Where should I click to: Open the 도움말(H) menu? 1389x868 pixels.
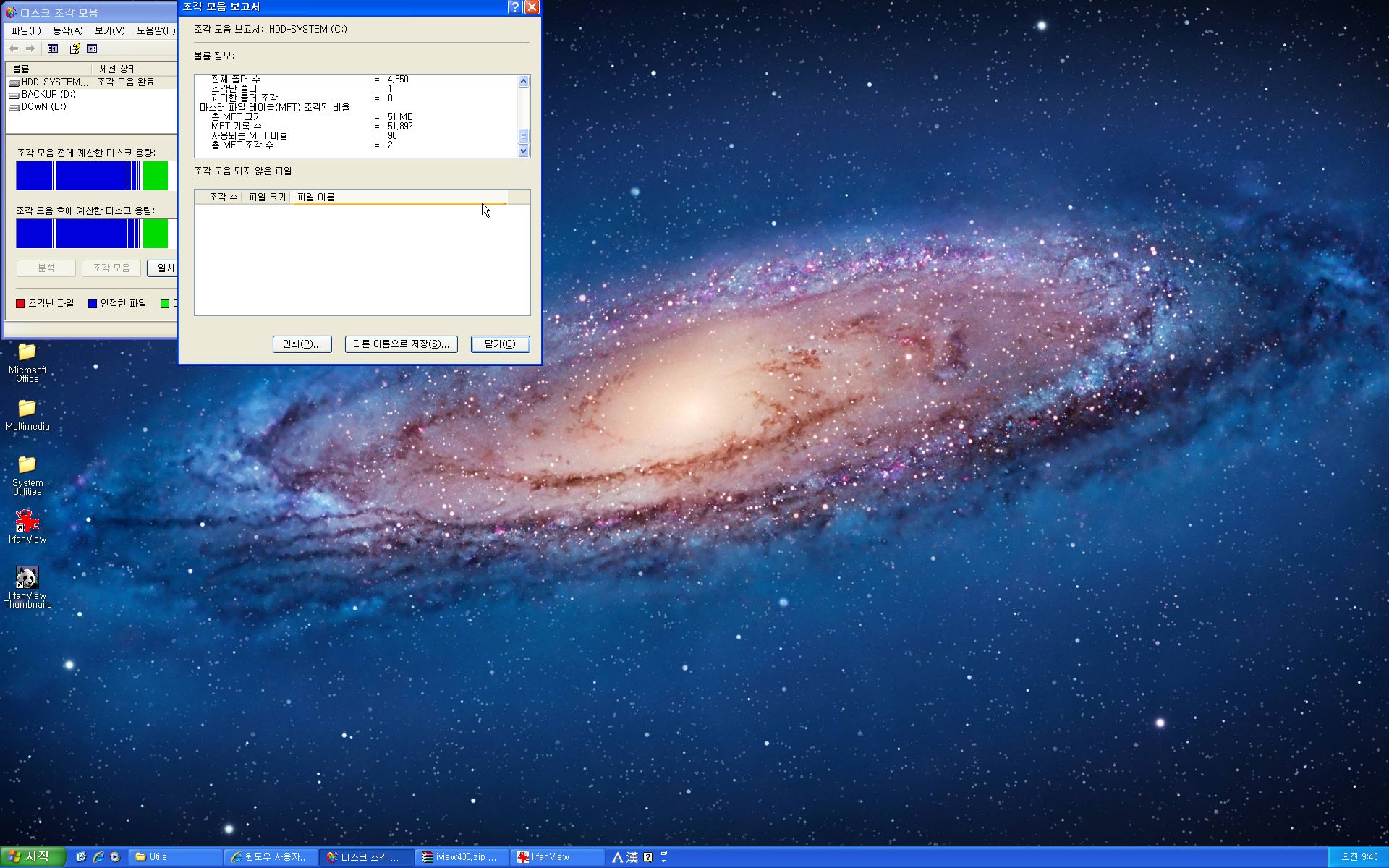(156, 30)
